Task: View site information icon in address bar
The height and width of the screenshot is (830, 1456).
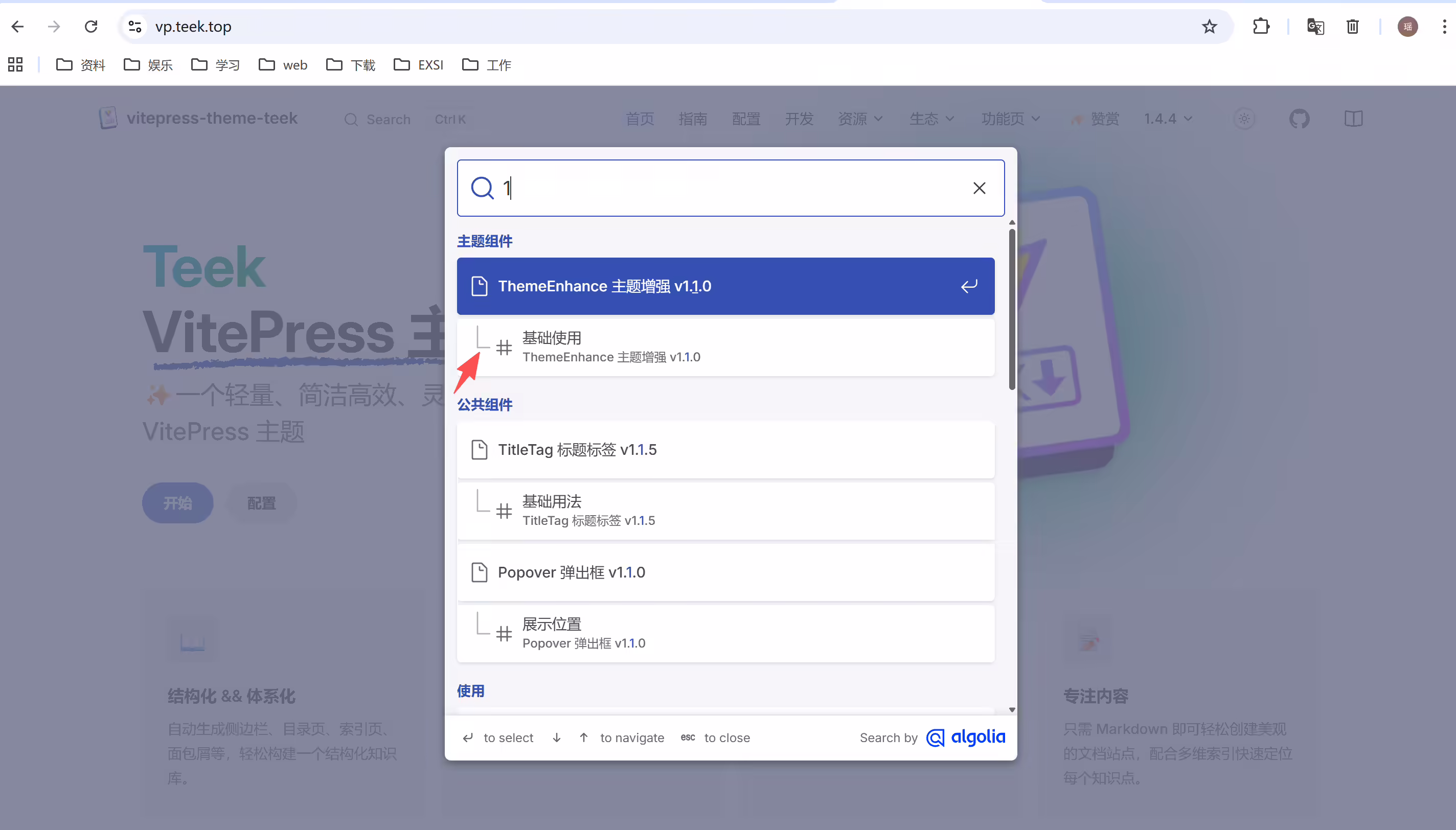Action: pos(134,26)
